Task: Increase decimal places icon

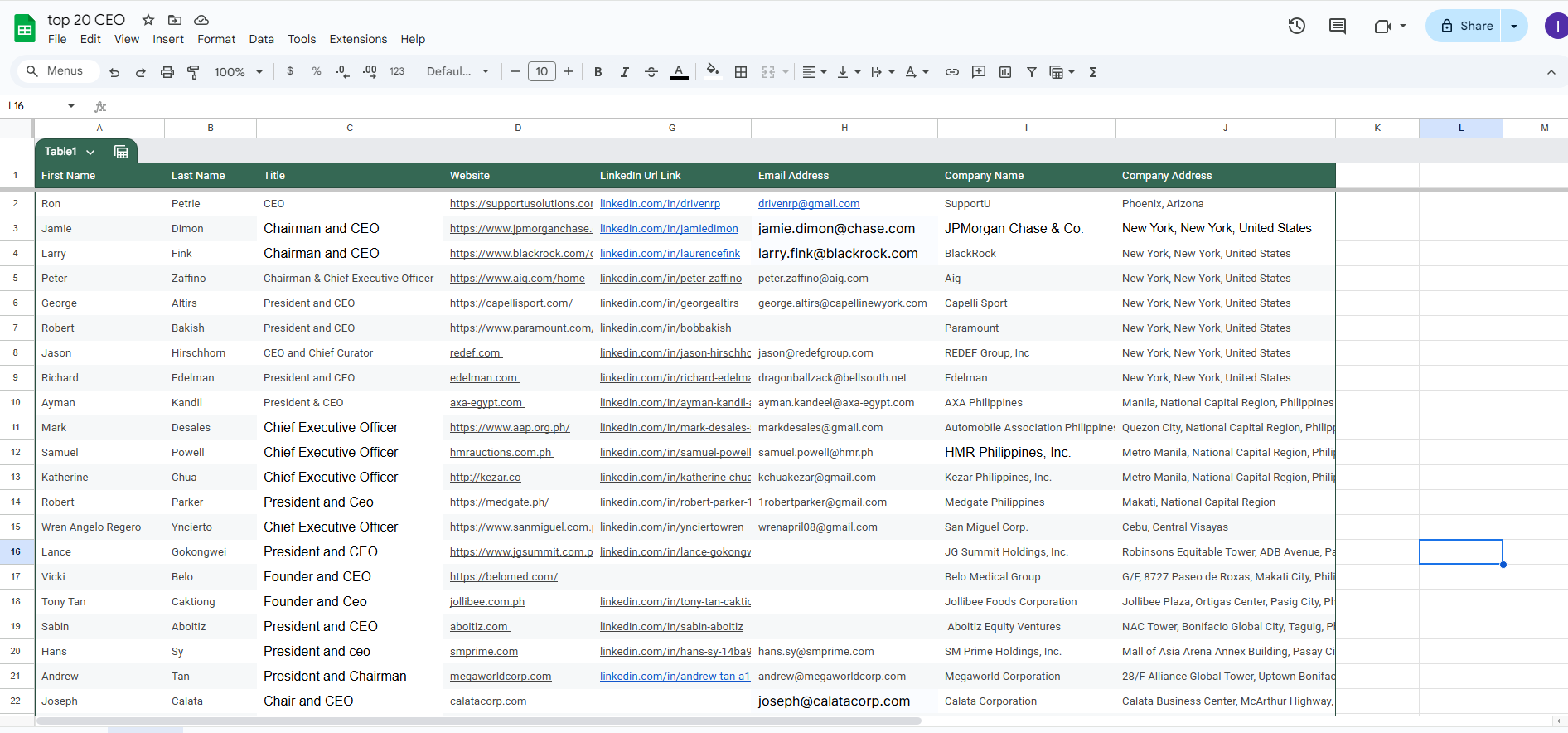Action: coord(370,71)
